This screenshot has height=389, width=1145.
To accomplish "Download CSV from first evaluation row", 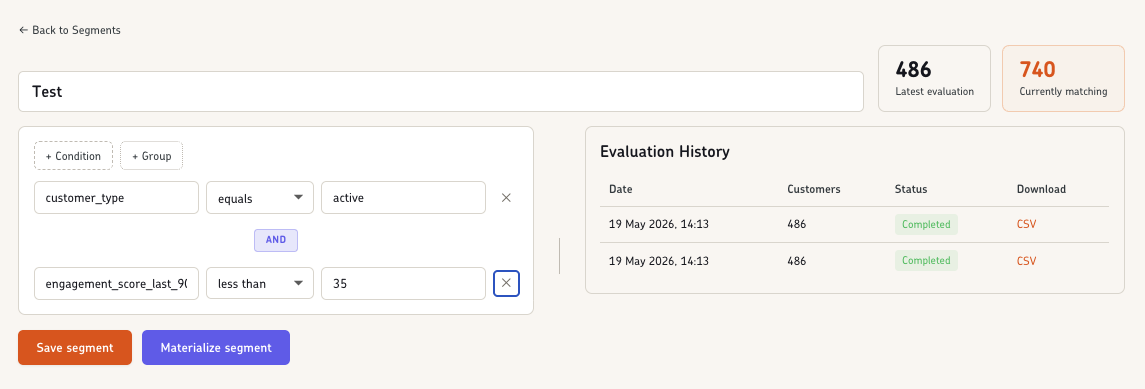I will tap(1026, 224).
